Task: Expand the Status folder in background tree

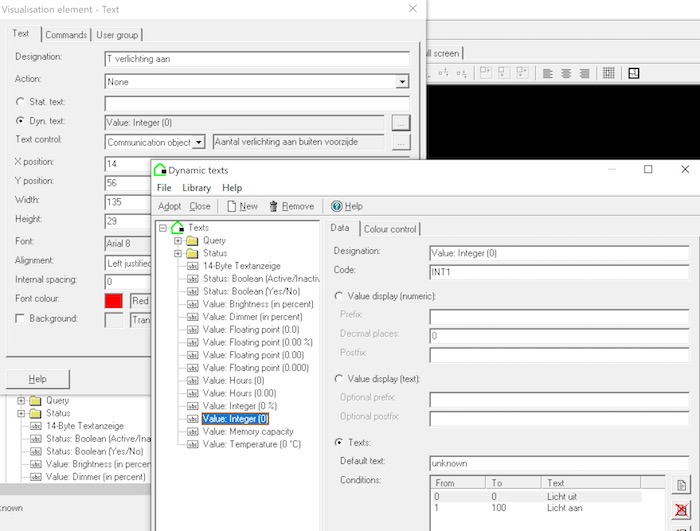Action: click(21, 414)
